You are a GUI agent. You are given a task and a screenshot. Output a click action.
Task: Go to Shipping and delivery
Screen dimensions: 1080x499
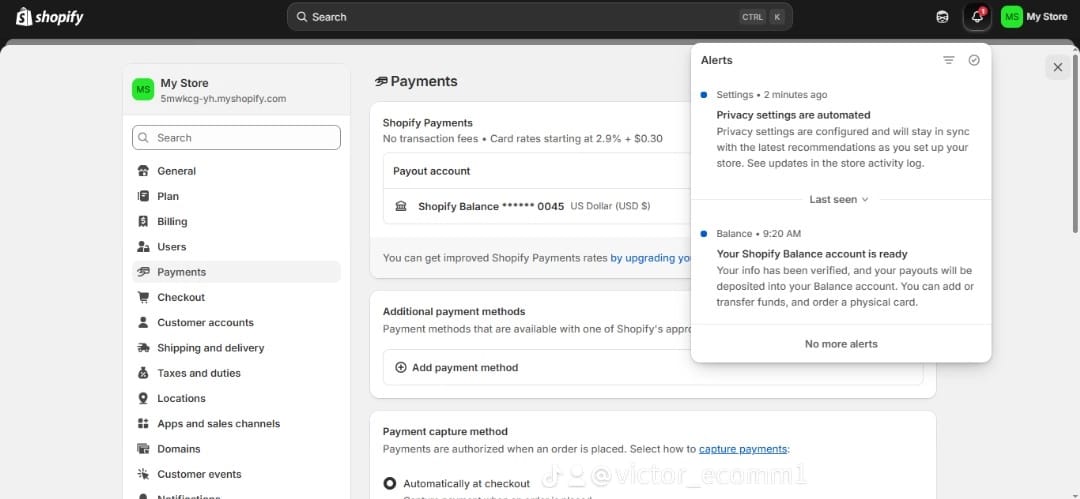pos(236,347)
